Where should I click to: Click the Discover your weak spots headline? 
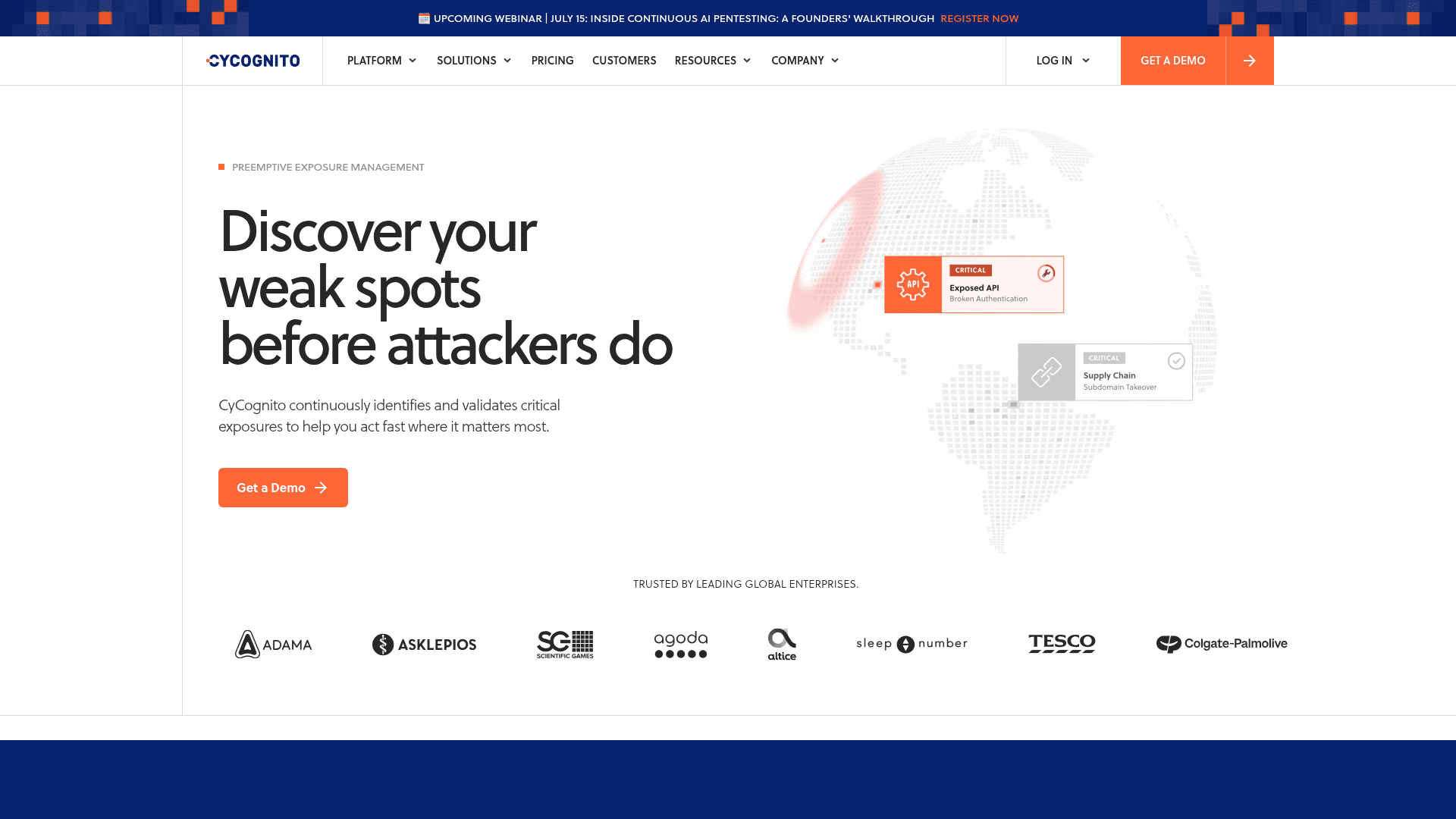[445, 287]
